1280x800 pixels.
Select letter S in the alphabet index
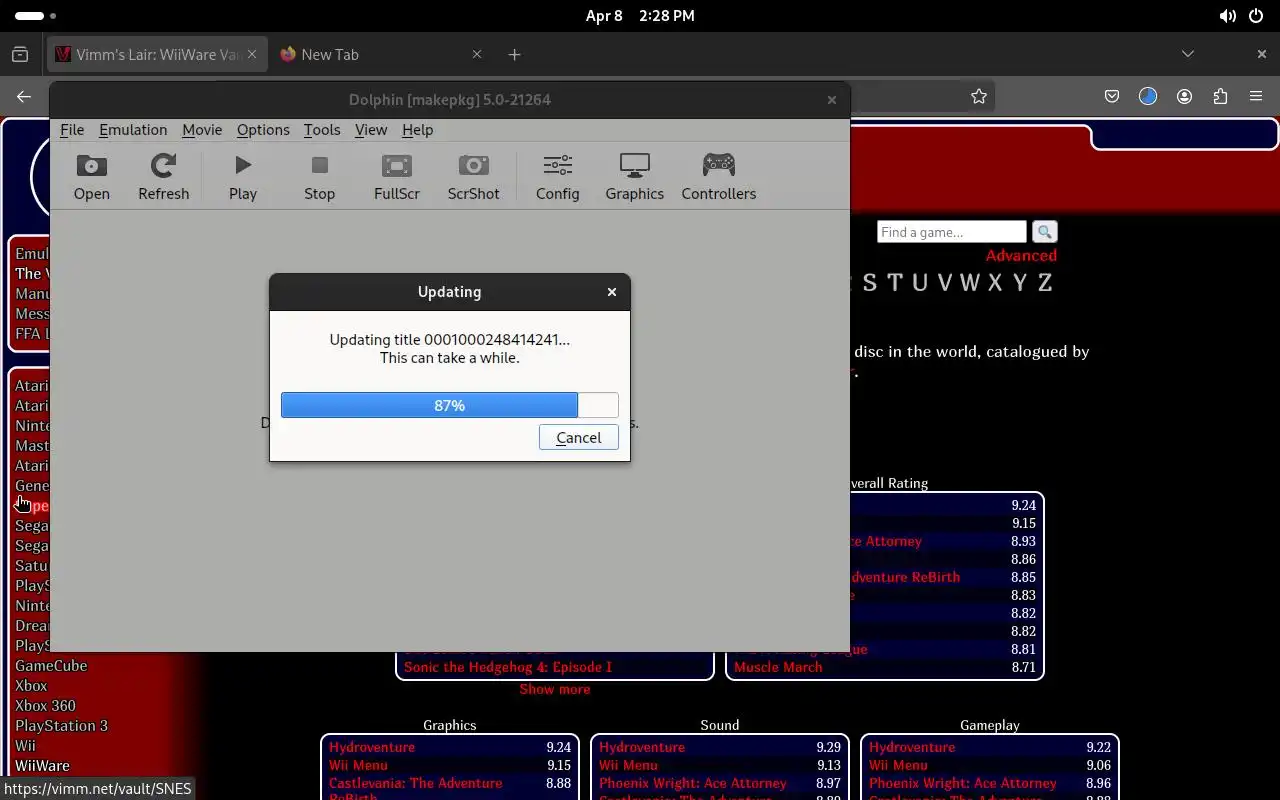click(870, 283)
